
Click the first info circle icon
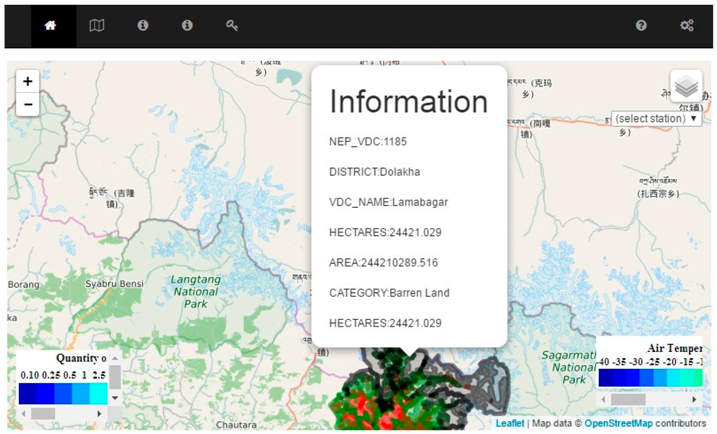tap(143, 26)
